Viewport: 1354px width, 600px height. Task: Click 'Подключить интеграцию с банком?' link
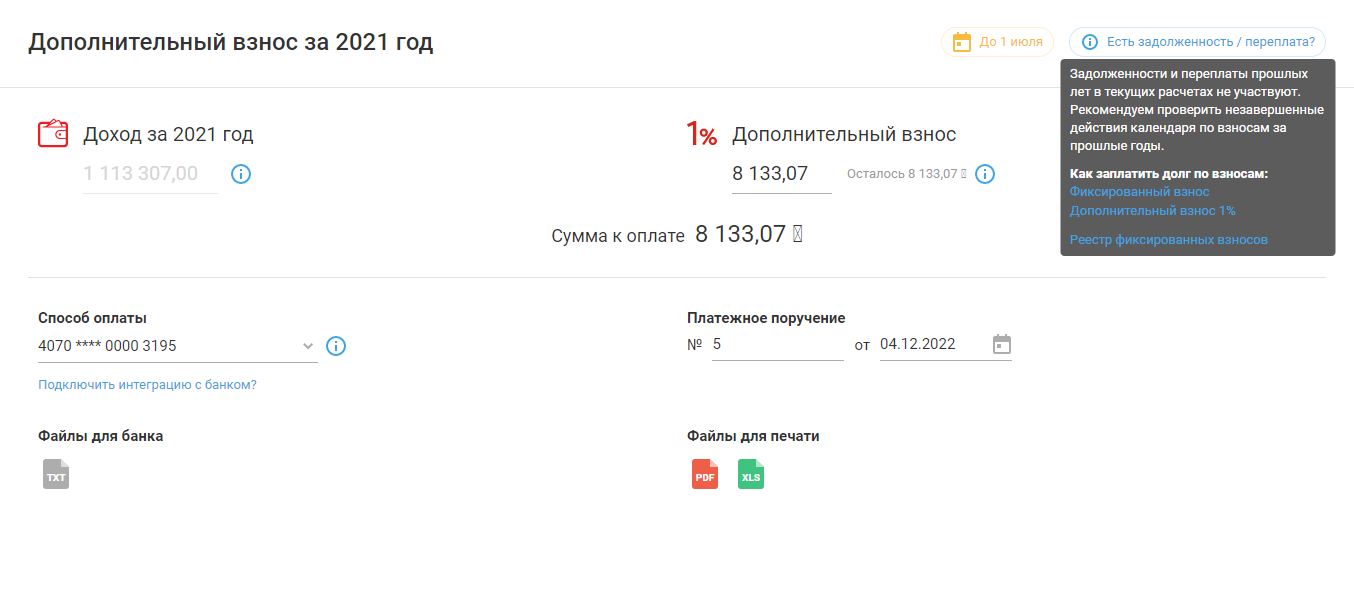(x=147, y=384)
